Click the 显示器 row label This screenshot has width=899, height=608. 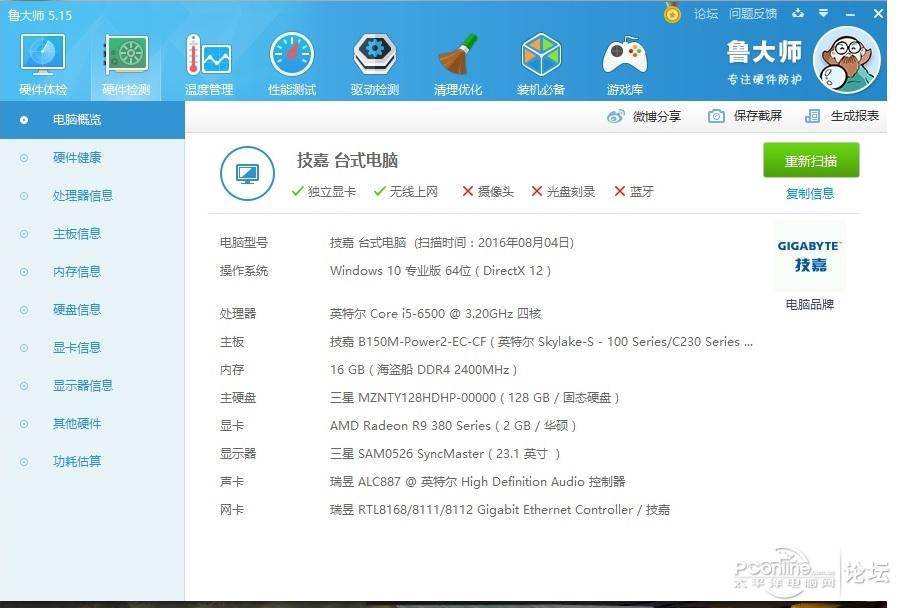coord(238,454)
